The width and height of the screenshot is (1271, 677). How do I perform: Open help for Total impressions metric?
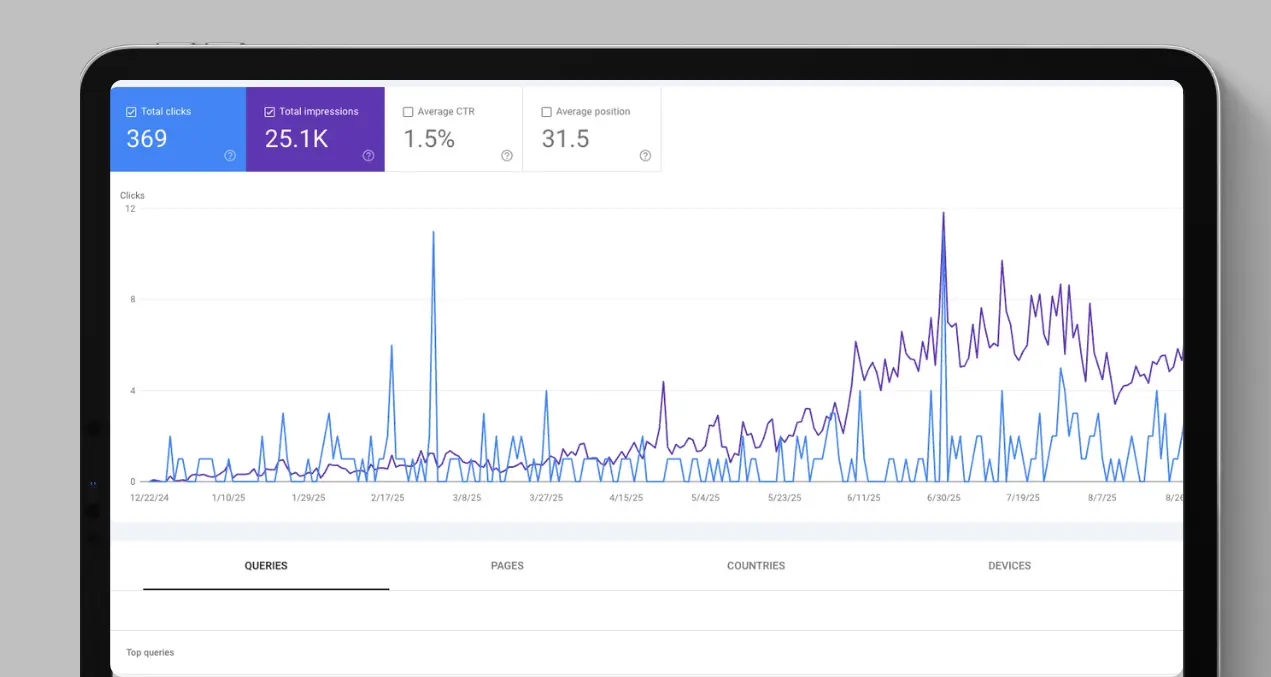tap(368, 156)
